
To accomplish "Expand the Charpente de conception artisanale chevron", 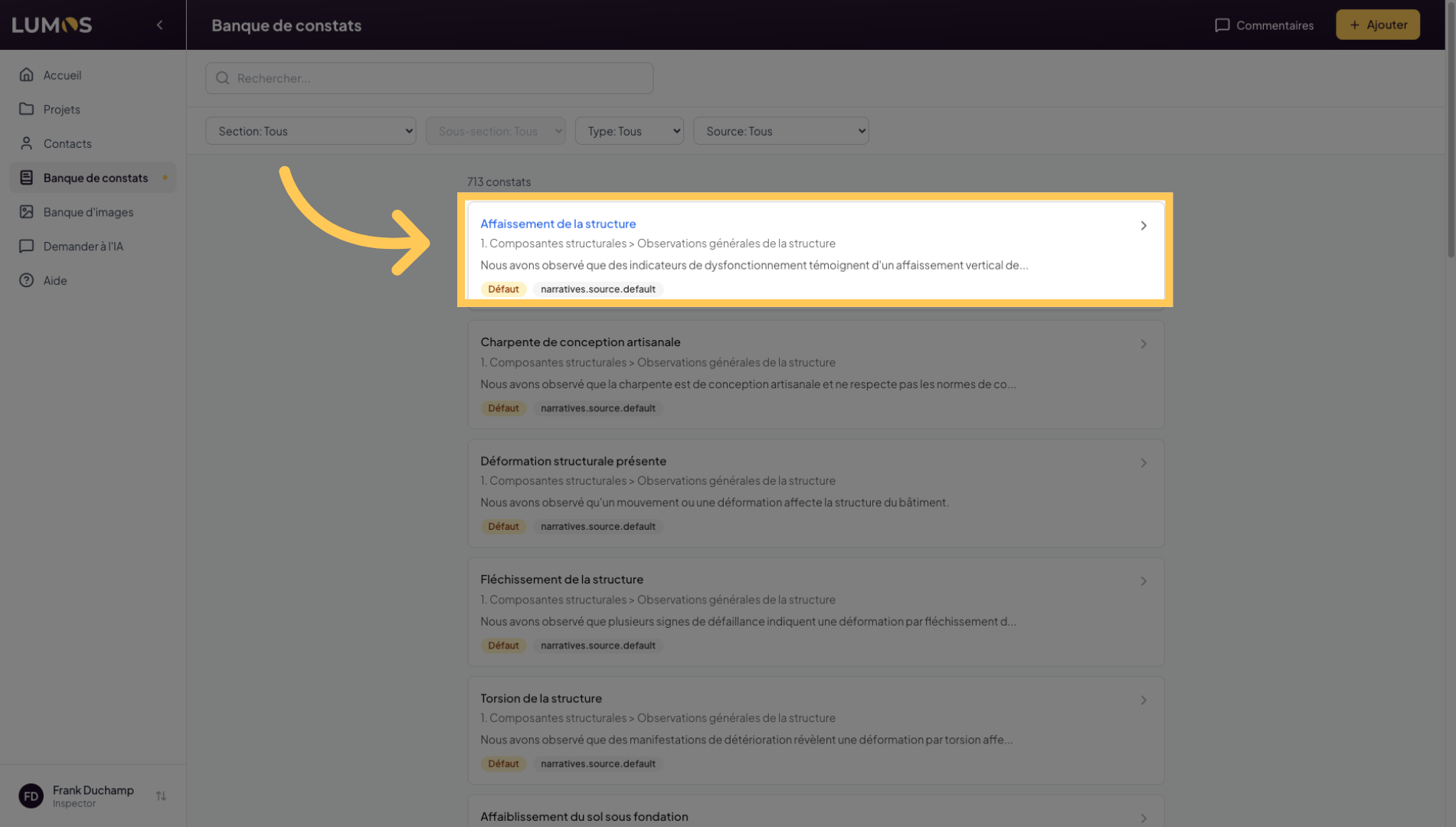I will pos(1144,345).
